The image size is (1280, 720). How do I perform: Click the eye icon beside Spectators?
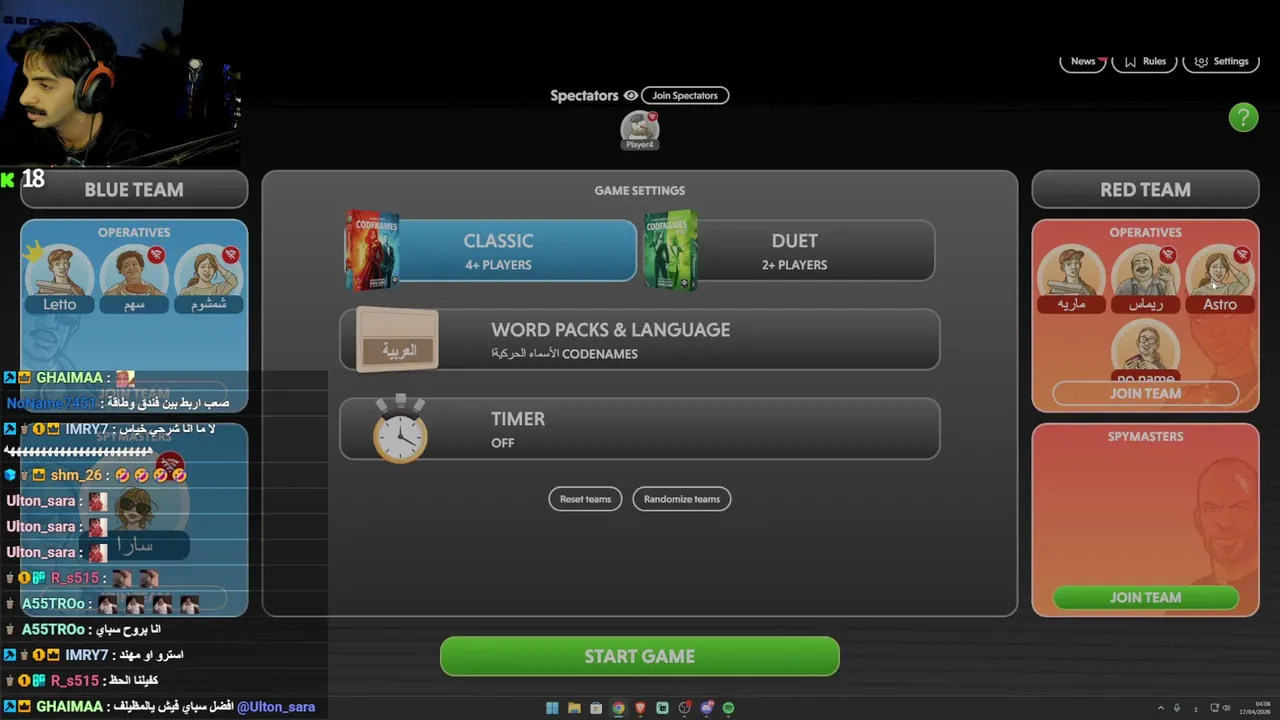[631, 96]
